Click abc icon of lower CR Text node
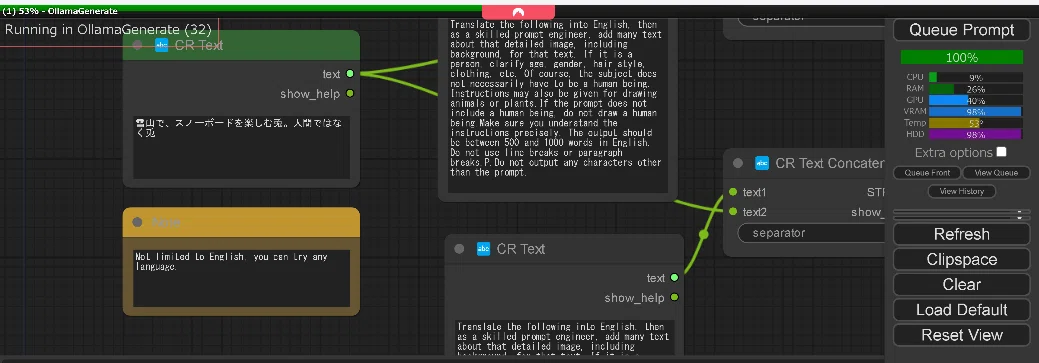Viewport: 1039px width, 363px height. 484,249
